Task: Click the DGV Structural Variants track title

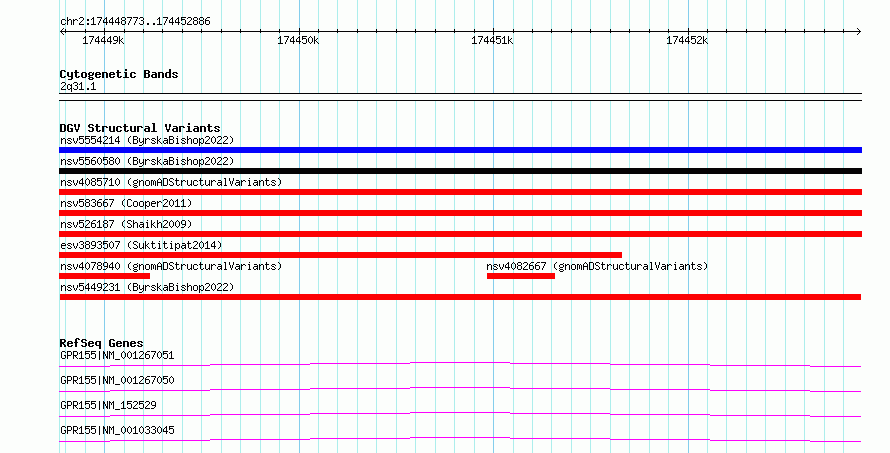Action: [140, 128]
